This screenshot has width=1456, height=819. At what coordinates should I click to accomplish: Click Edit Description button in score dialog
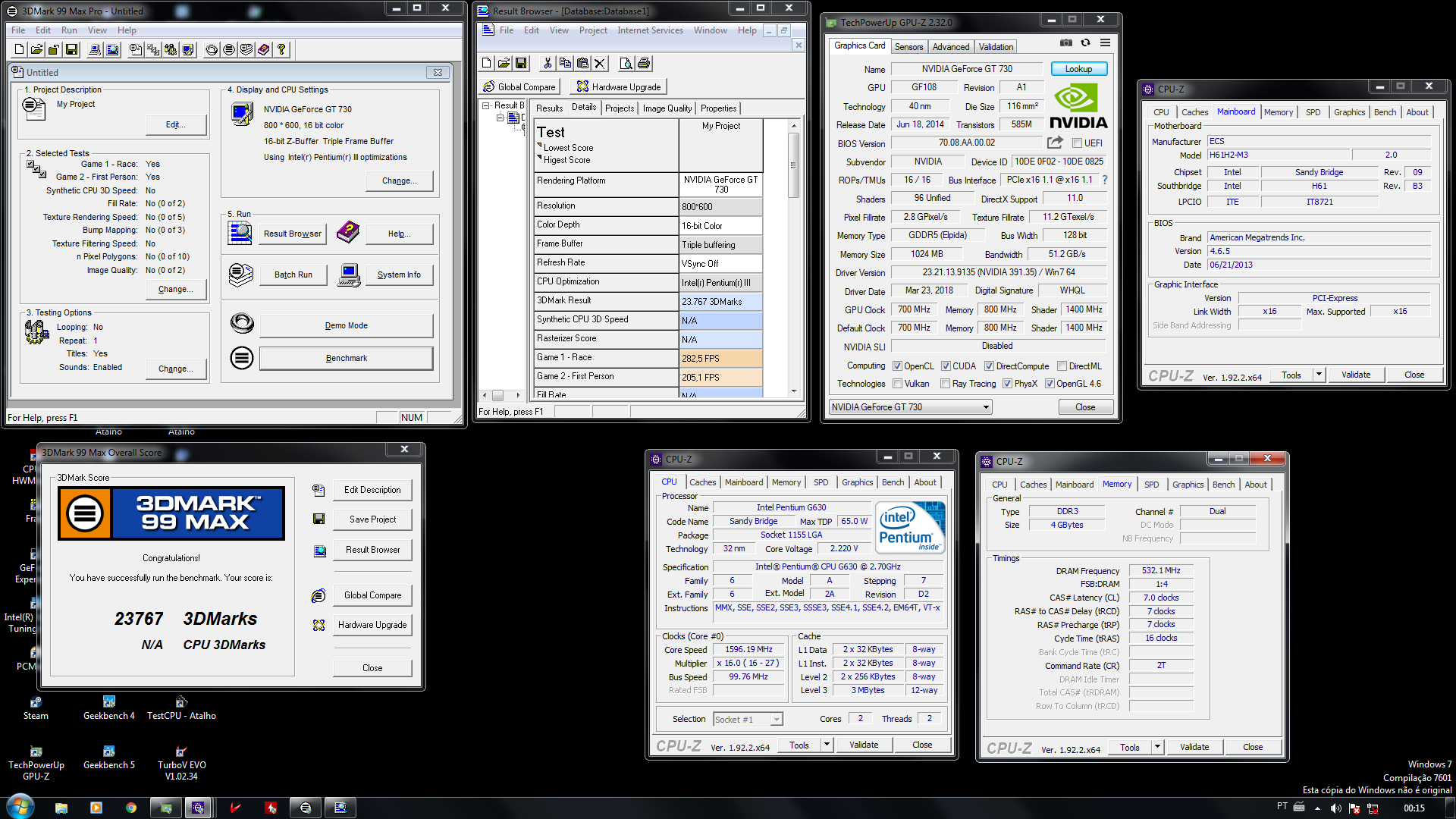(x=372, y=490)
